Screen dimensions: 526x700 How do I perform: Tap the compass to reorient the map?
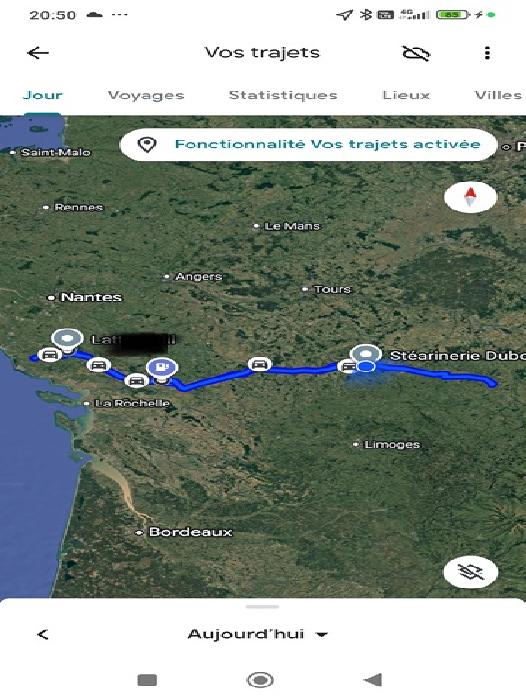click(470, 197)
